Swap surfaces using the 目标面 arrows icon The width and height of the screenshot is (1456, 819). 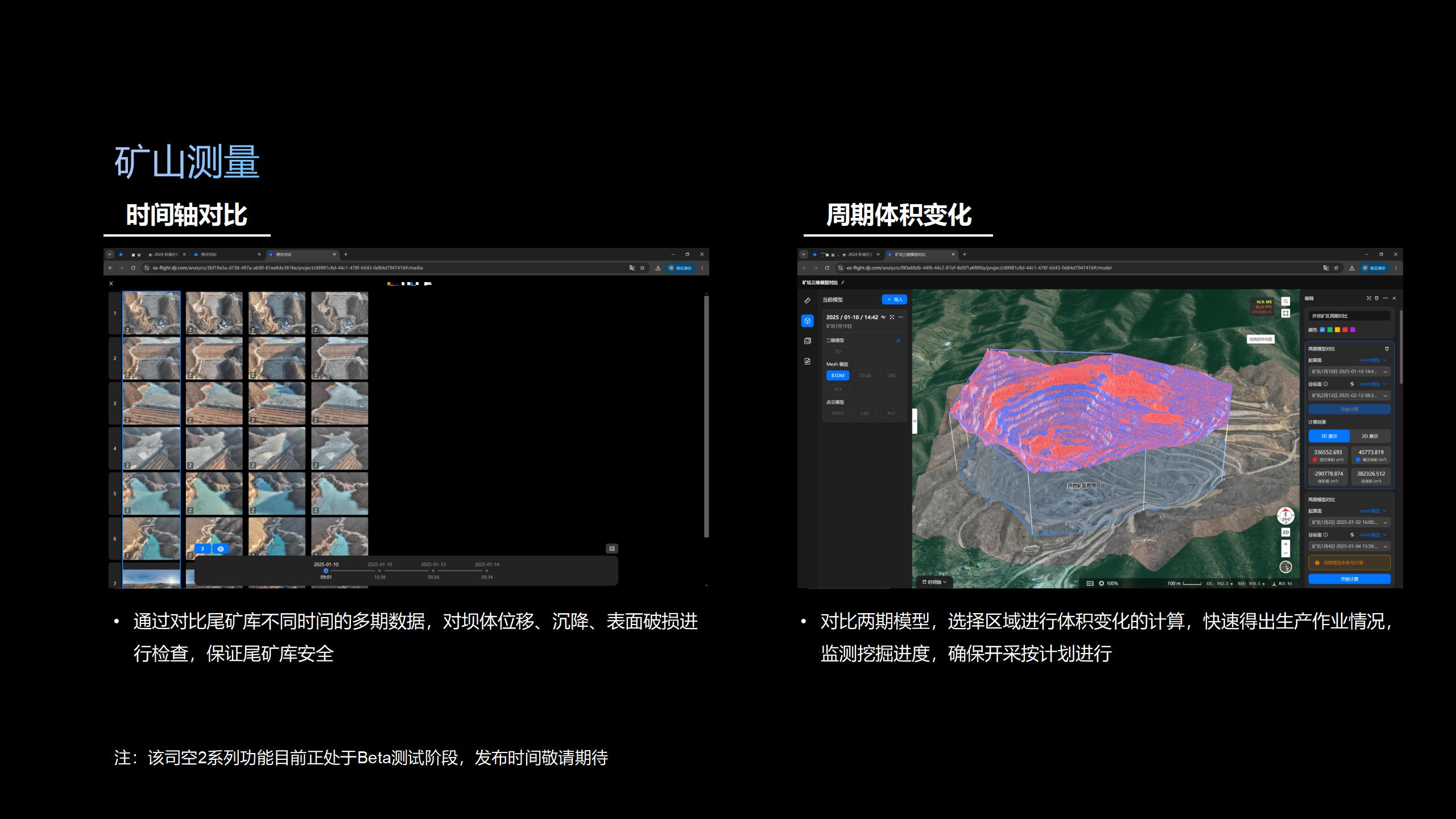coord(1352,384)
